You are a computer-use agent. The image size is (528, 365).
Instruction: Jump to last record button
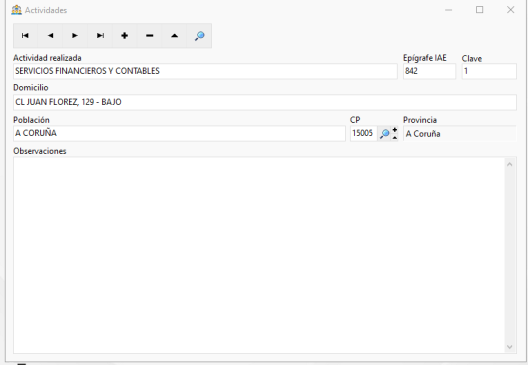pos(100,36)
